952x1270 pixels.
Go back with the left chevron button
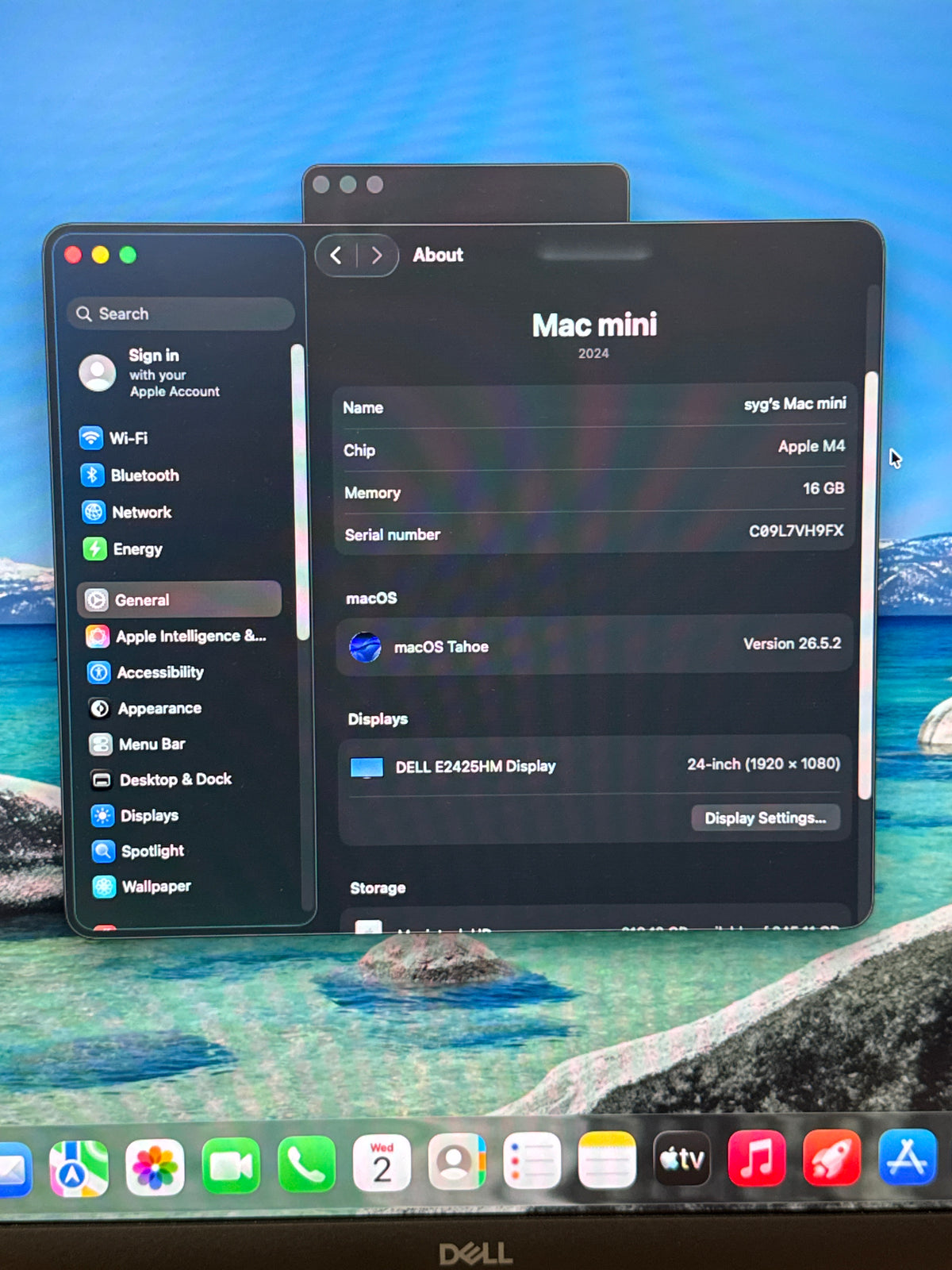[x=336, y=256]
